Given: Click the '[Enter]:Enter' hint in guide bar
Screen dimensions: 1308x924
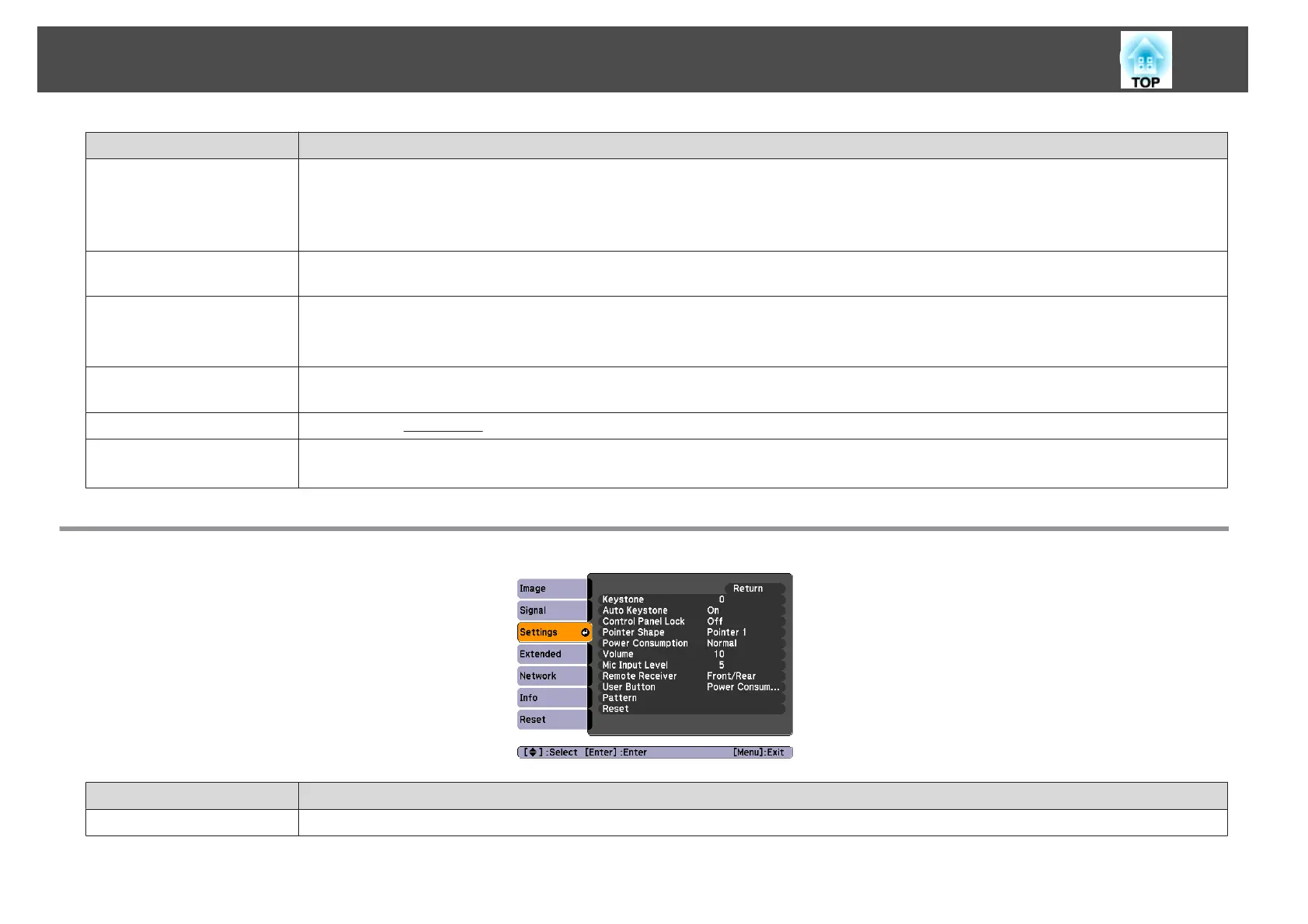Looking at the screenshot, I should 616,752.
